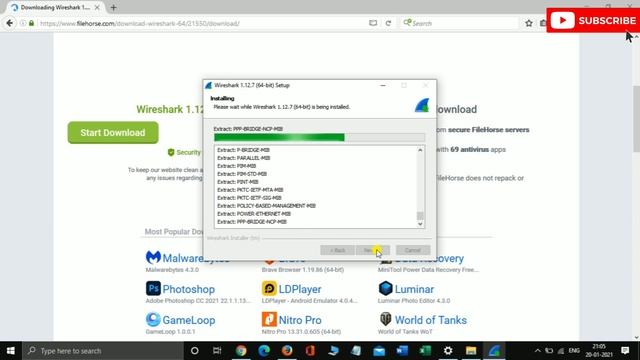Image resolution: width=640 pixels, height=360 pixels.
Task: Open Mail app on taskbar
Action: click(x=379, y=351)
